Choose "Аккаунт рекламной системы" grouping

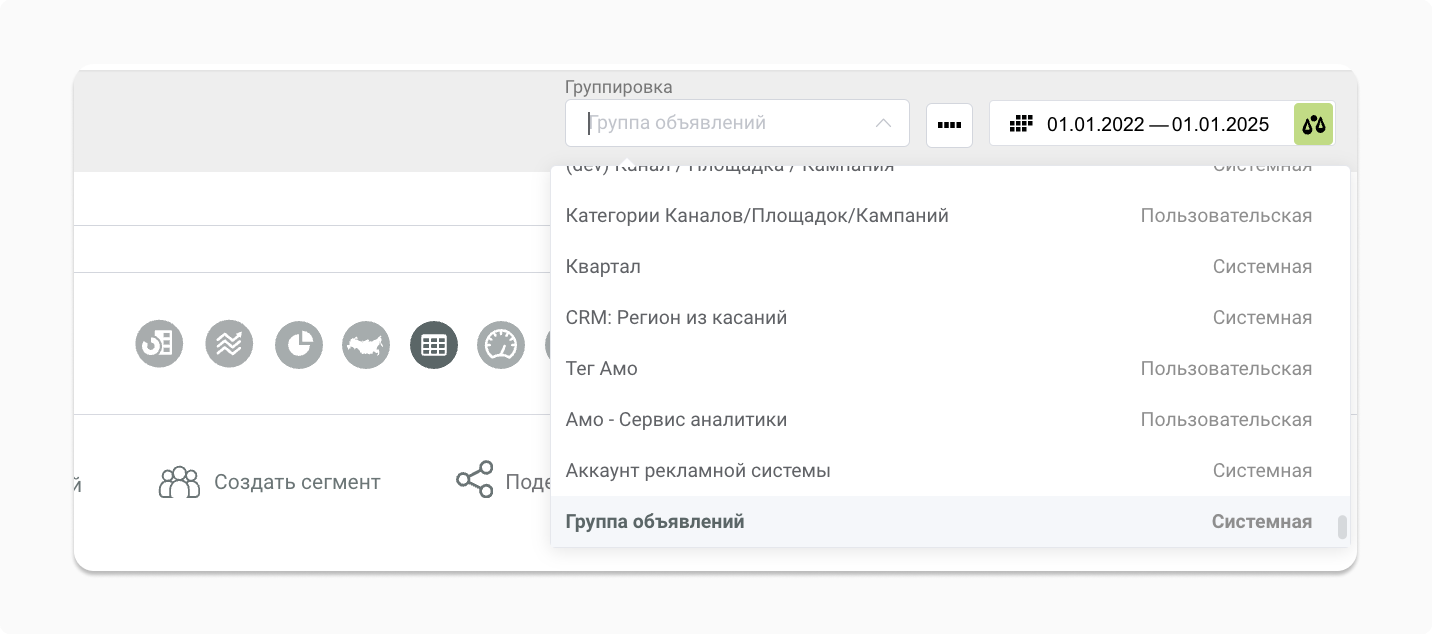point(698,471)
